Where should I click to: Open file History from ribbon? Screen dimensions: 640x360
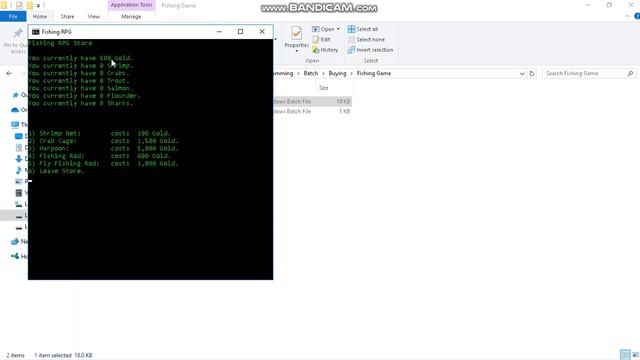[325, 50]
